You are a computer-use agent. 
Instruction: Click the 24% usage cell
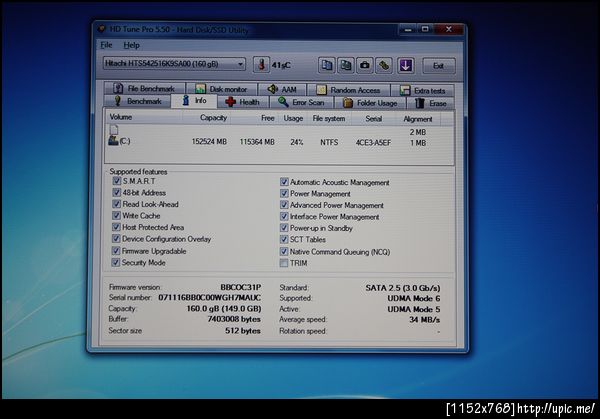(297, 142)
